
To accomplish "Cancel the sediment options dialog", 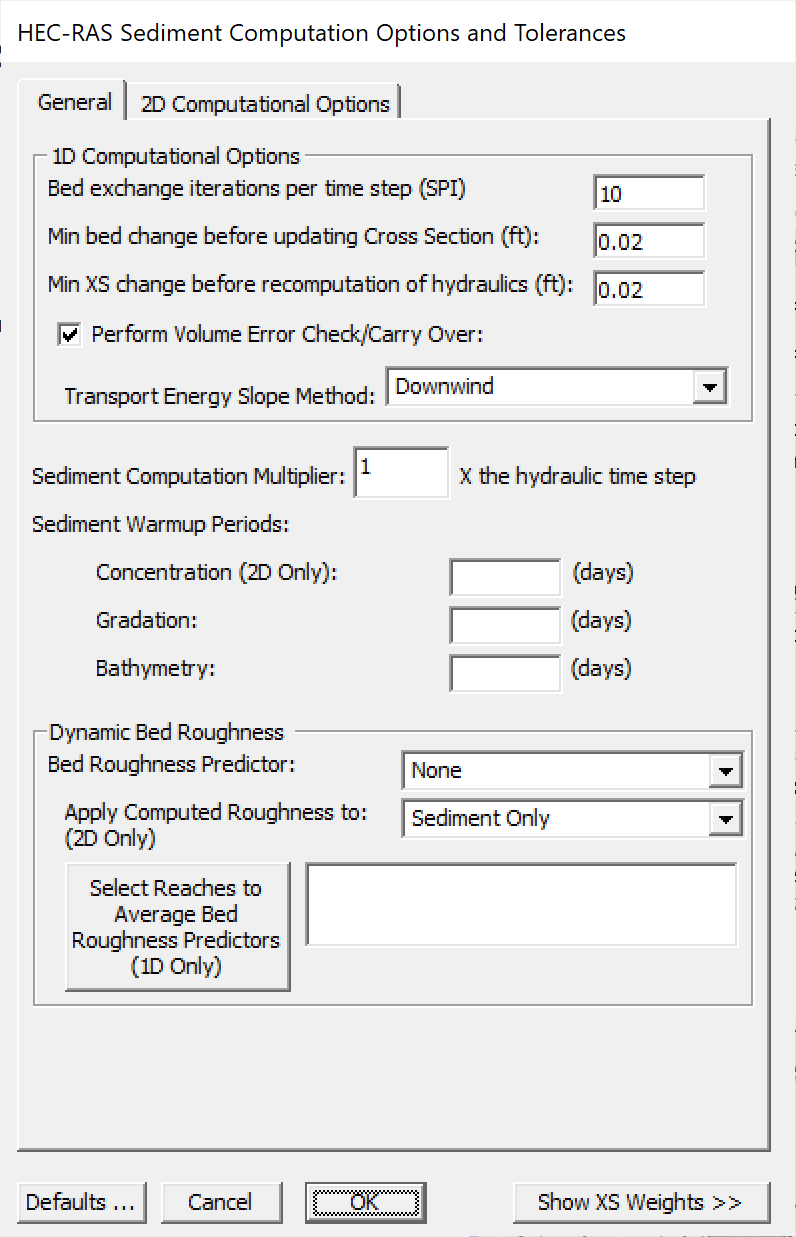I will pos(220,1202).
